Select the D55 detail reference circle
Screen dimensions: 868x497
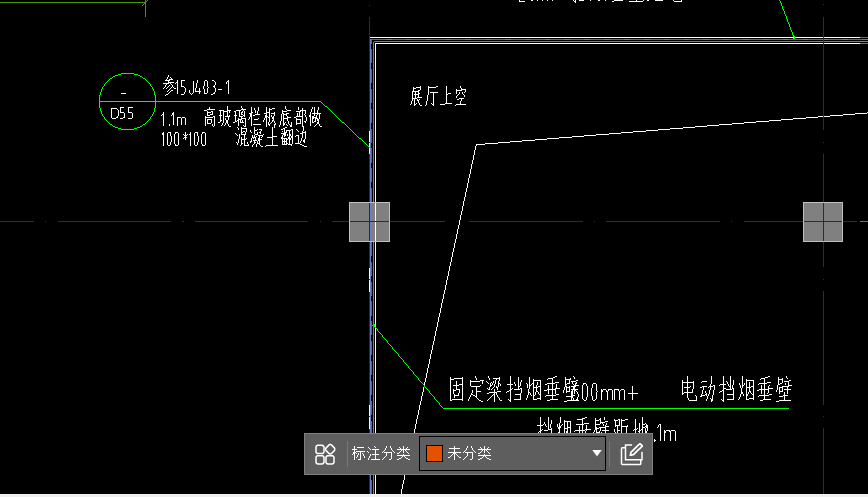[x=127, y=101]
